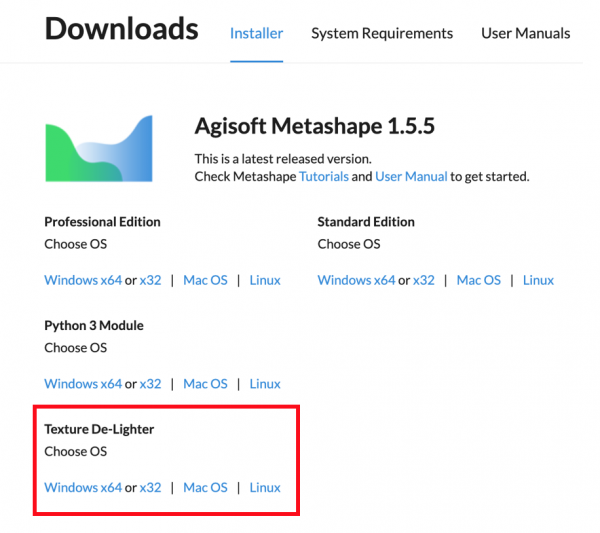The height and width of the screenshot is (533, 600).
Task: Download Professional Edition x32 installer
Action: click(x=150, y=280)
